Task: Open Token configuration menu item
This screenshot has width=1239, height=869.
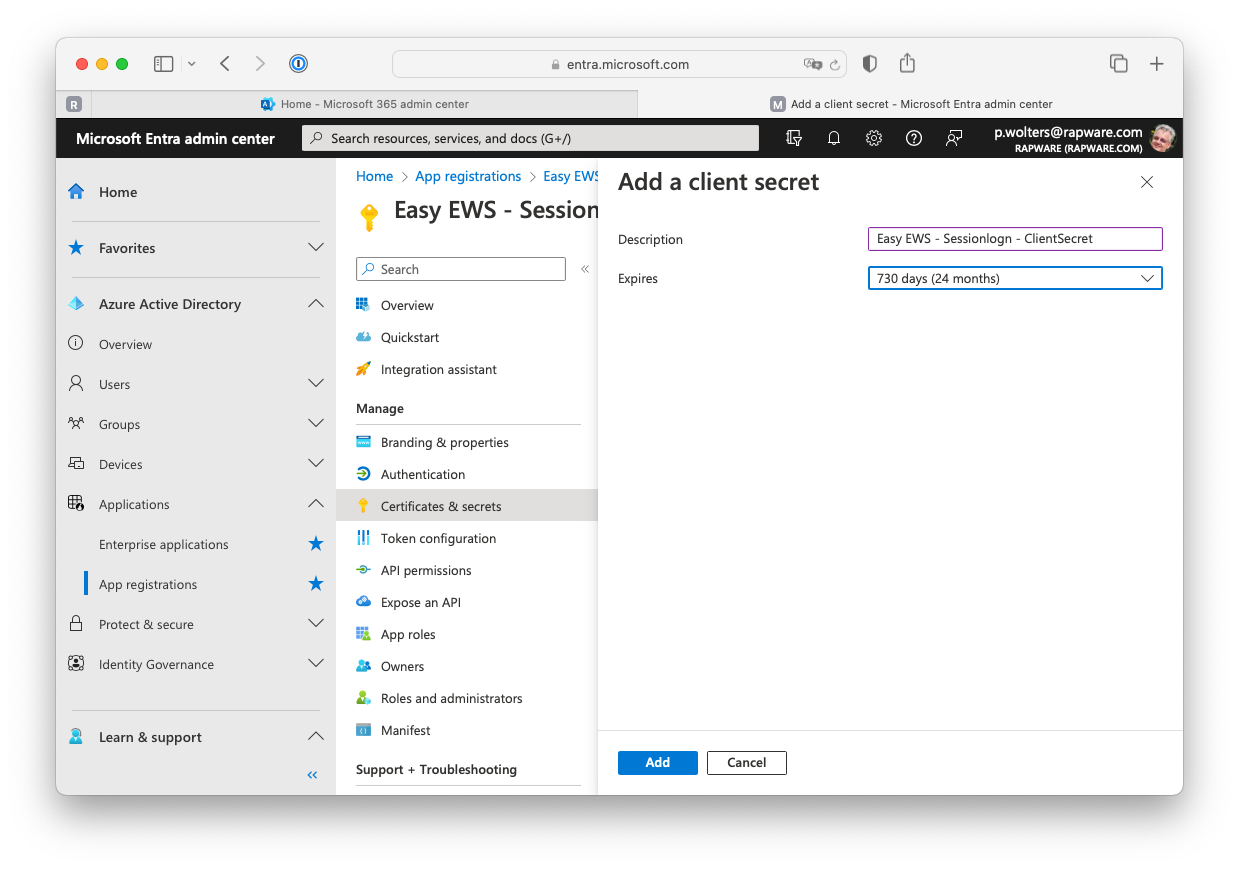Action: 438,538
